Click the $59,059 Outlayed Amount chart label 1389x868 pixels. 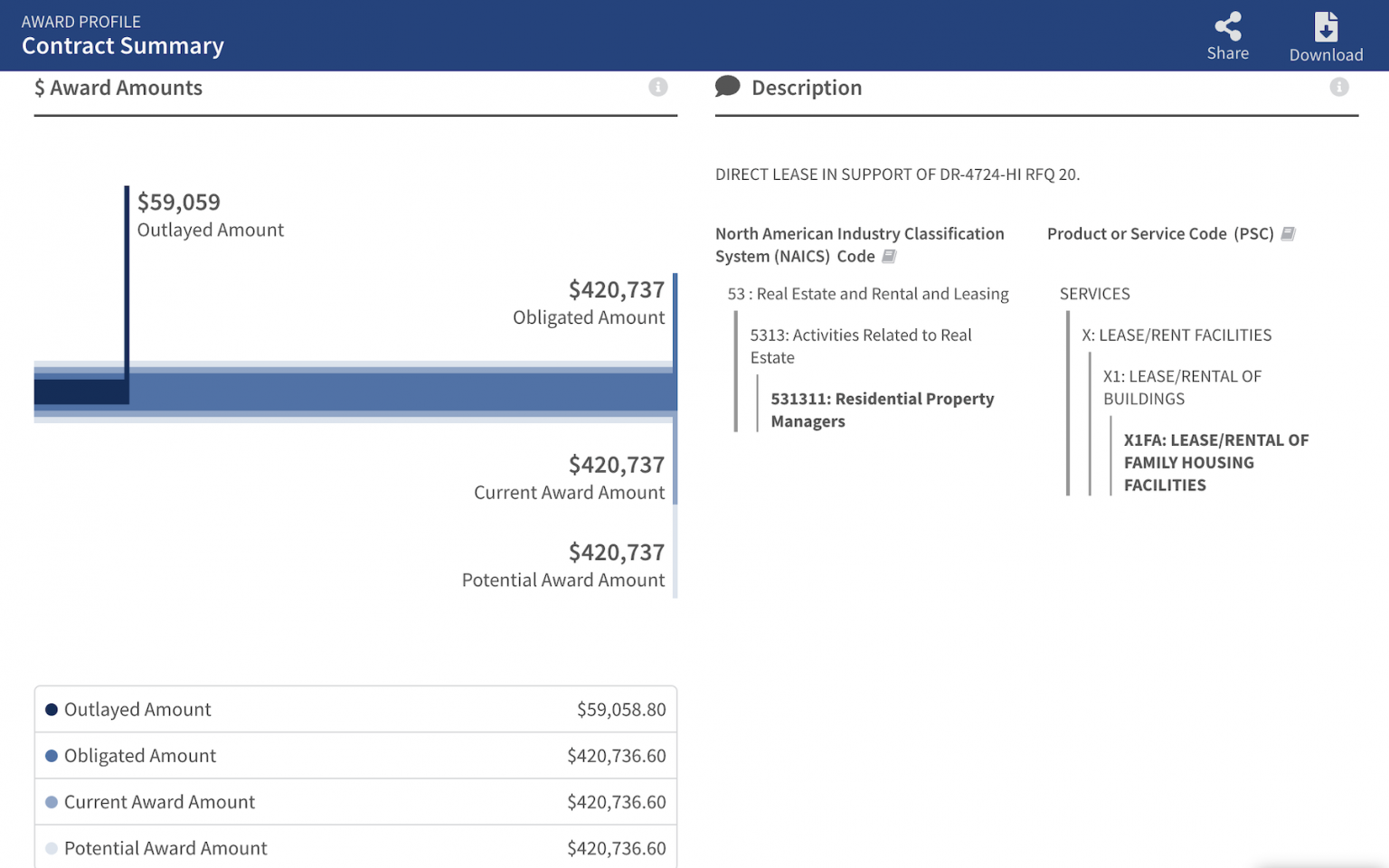(x=179, y=203)
